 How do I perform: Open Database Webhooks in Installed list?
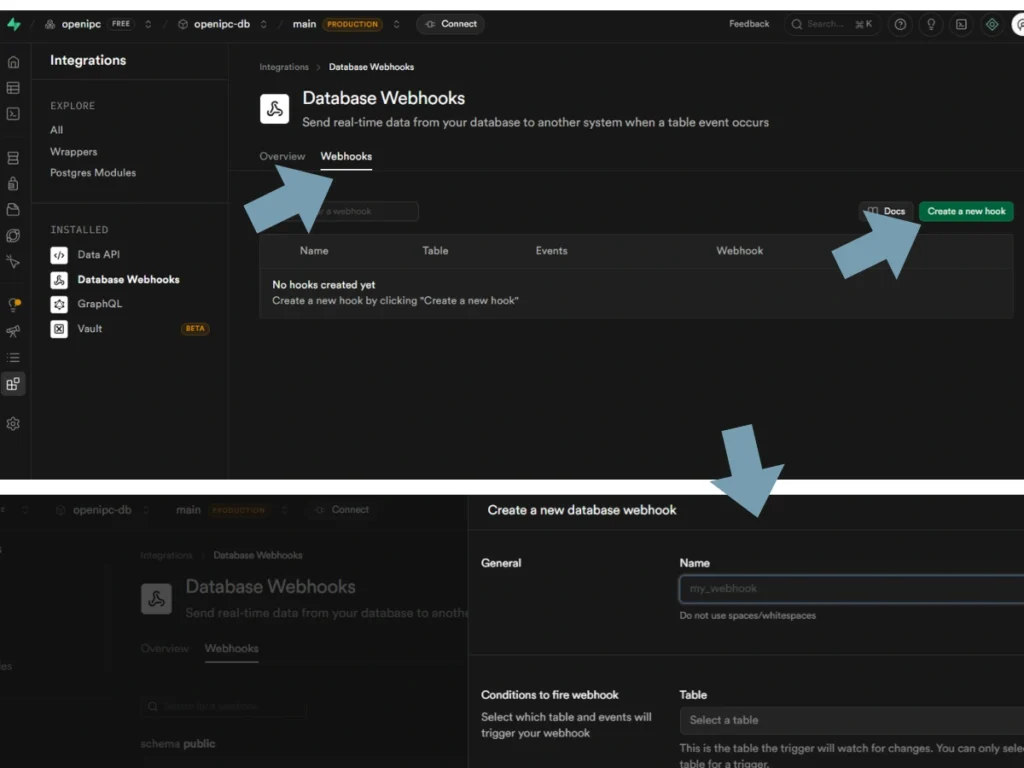tap(129, 280)
